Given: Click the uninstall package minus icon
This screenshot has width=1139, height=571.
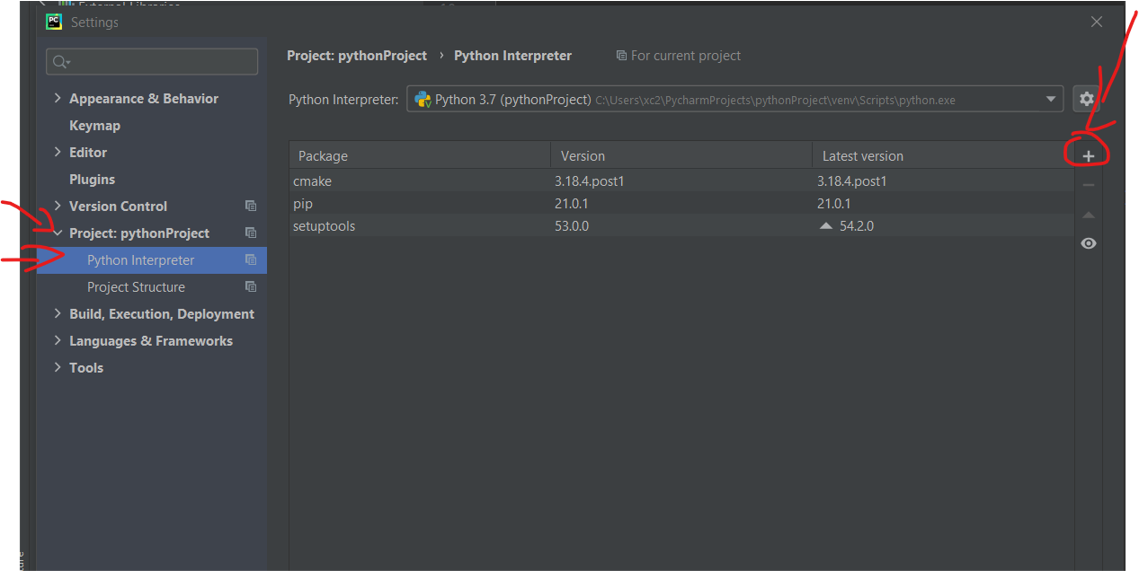Looking at the screenshot, I should pyautogui.click(x=1088, y=185).
